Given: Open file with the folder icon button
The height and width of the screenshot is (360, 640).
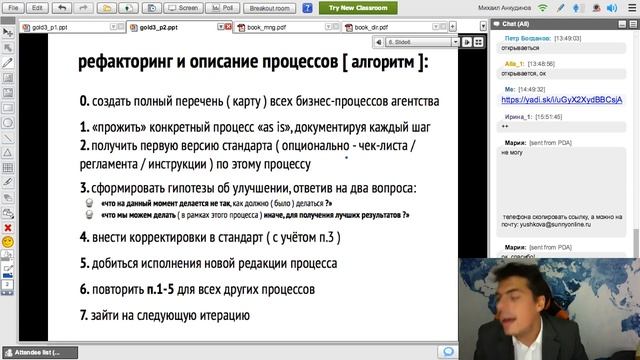Looking at the screenshot, I should click(107, 8).
